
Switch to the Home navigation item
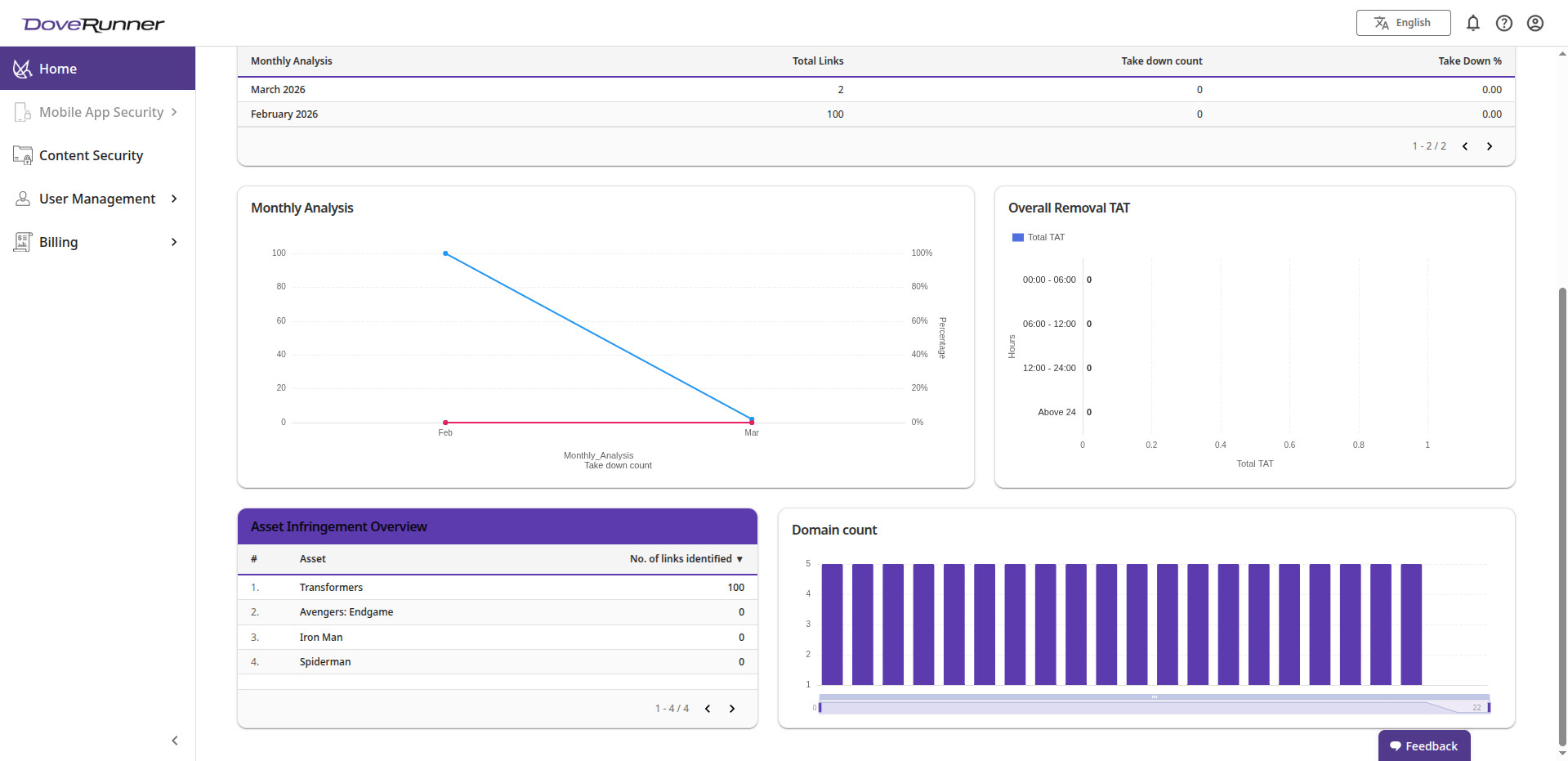point(58,69)
